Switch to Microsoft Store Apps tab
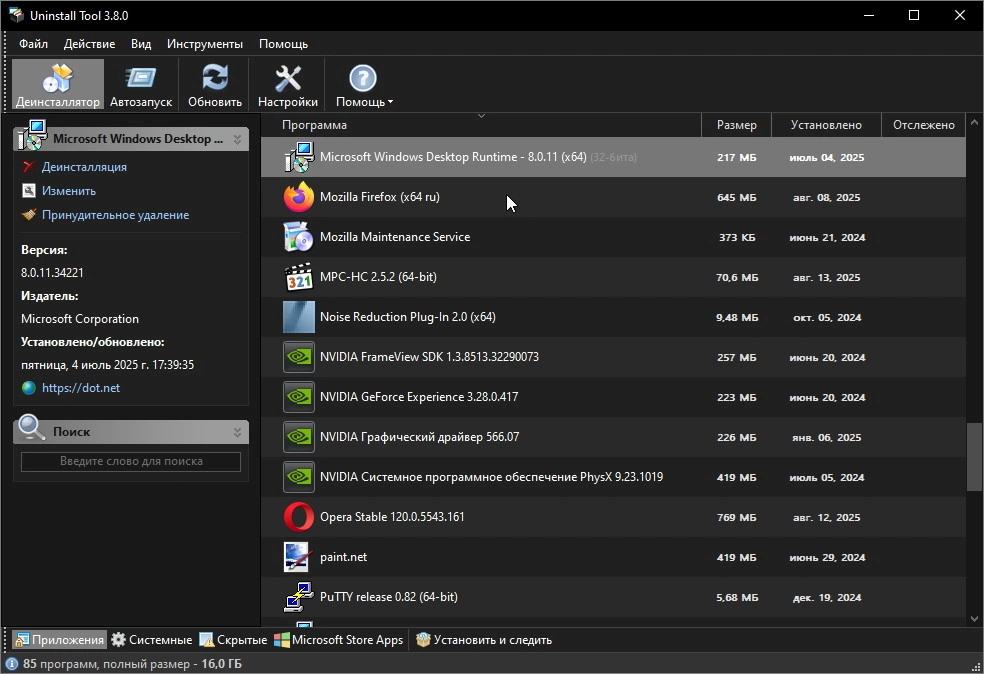 pyautogui.click(x=339, y=640)
